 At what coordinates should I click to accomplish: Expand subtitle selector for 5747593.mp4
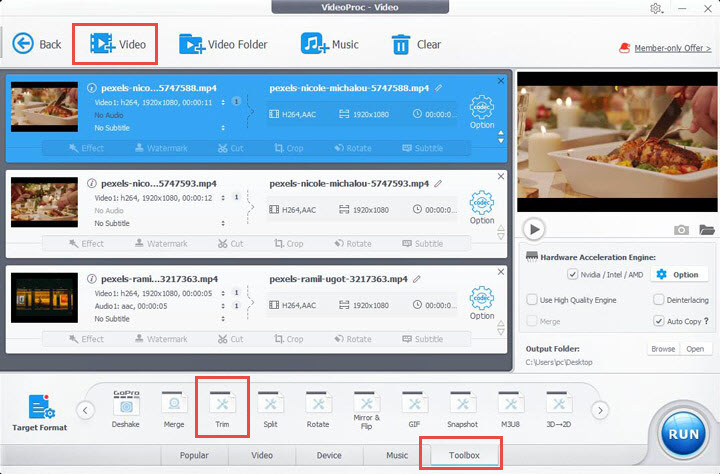tap(223, 224)
